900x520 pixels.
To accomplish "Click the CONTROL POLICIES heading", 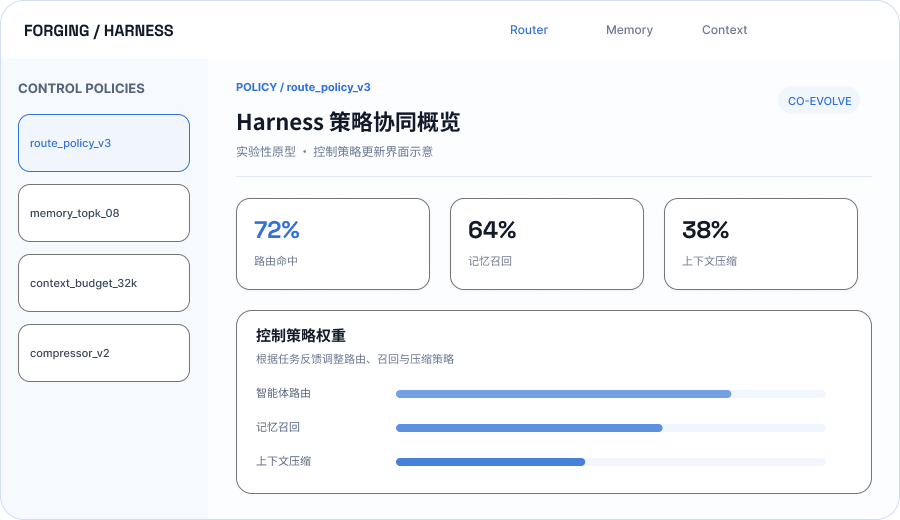I will (82, 88).
